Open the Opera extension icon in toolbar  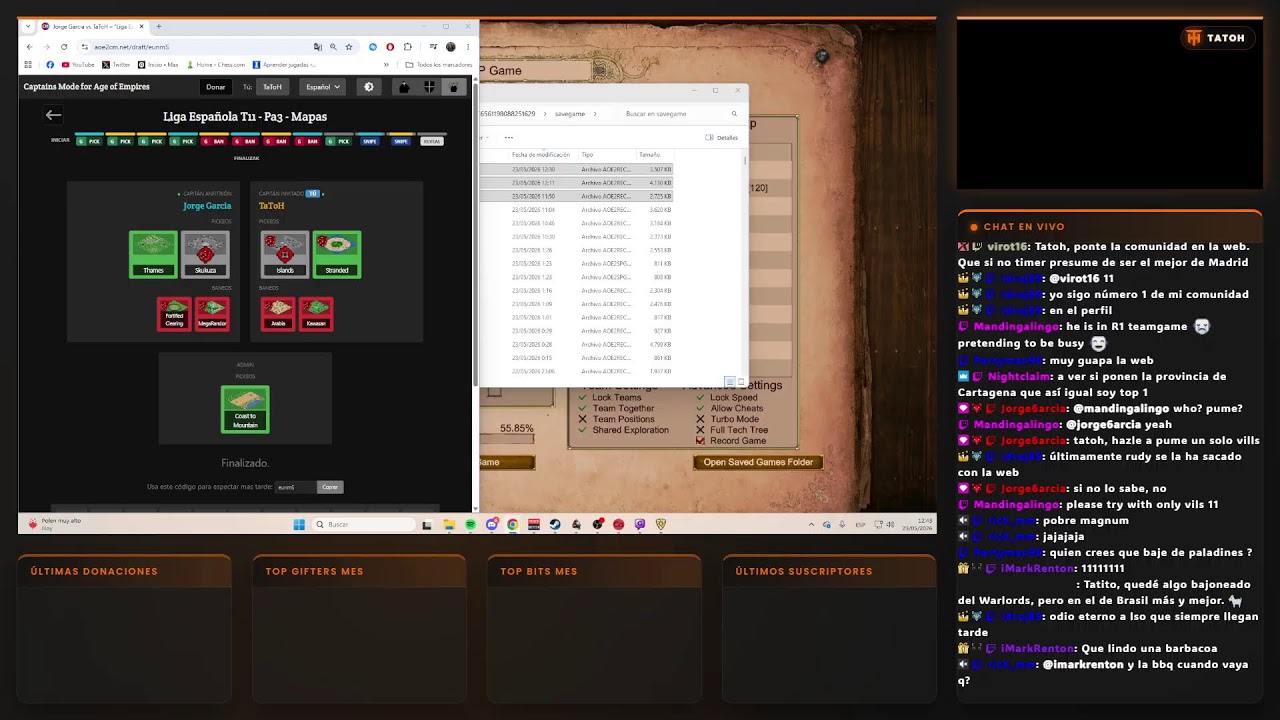(390, 47)
